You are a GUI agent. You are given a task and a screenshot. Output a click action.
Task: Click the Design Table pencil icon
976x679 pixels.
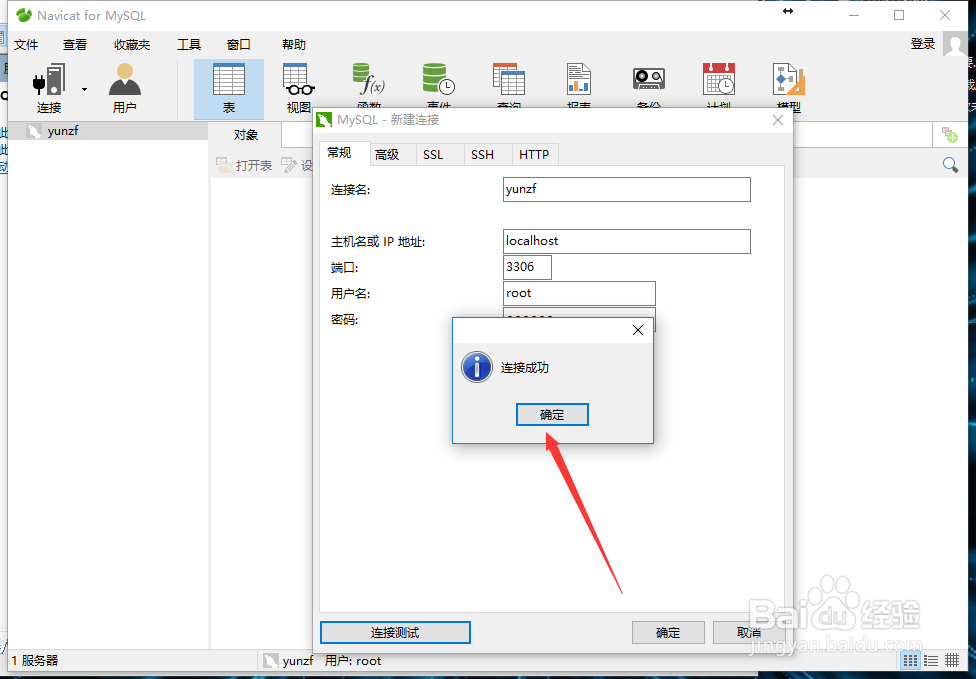pos(289,165)
